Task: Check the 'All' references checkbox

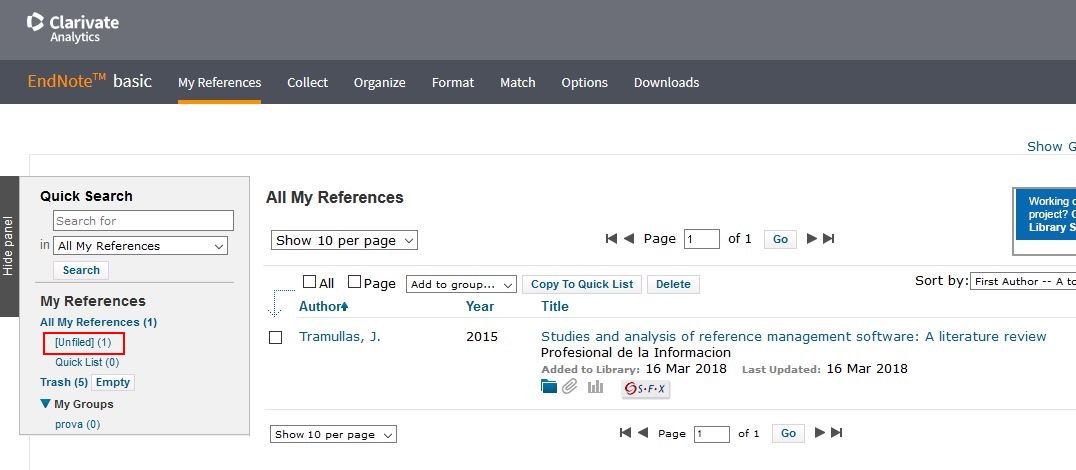Action: pos(309,283)
